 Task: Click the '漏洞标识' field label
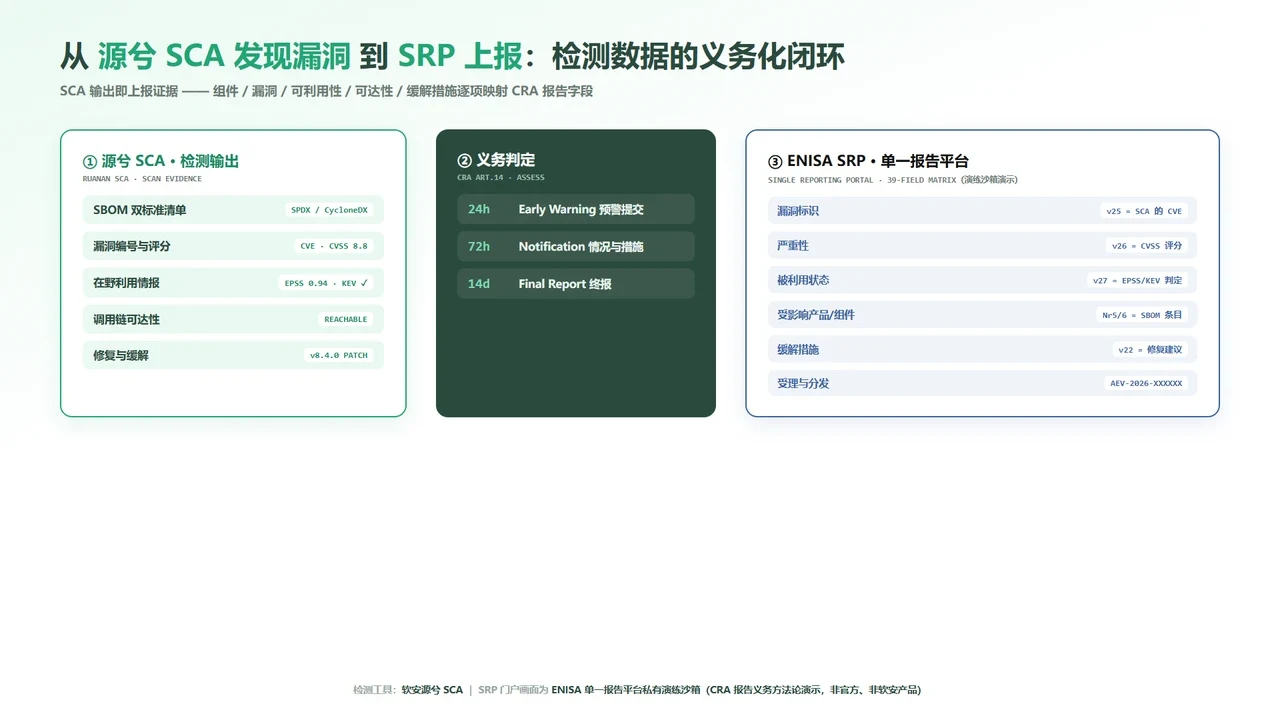tap(798, 211)
